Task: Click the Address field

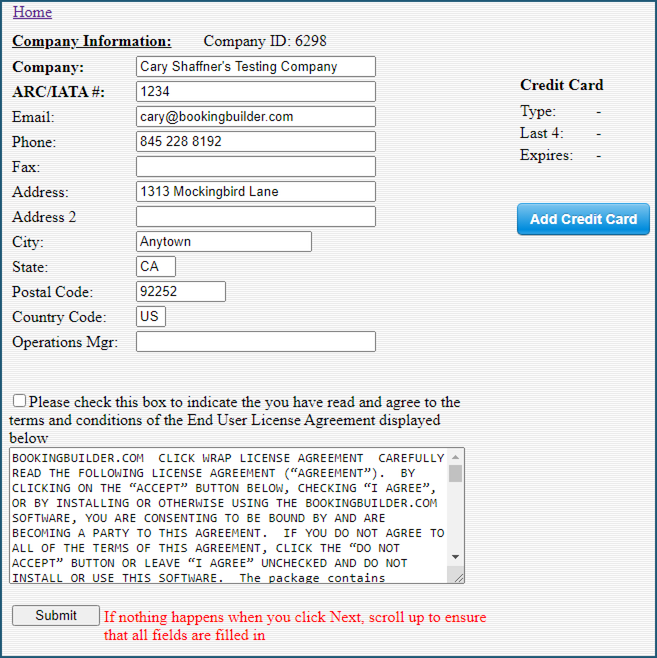Action: (255, 192)
